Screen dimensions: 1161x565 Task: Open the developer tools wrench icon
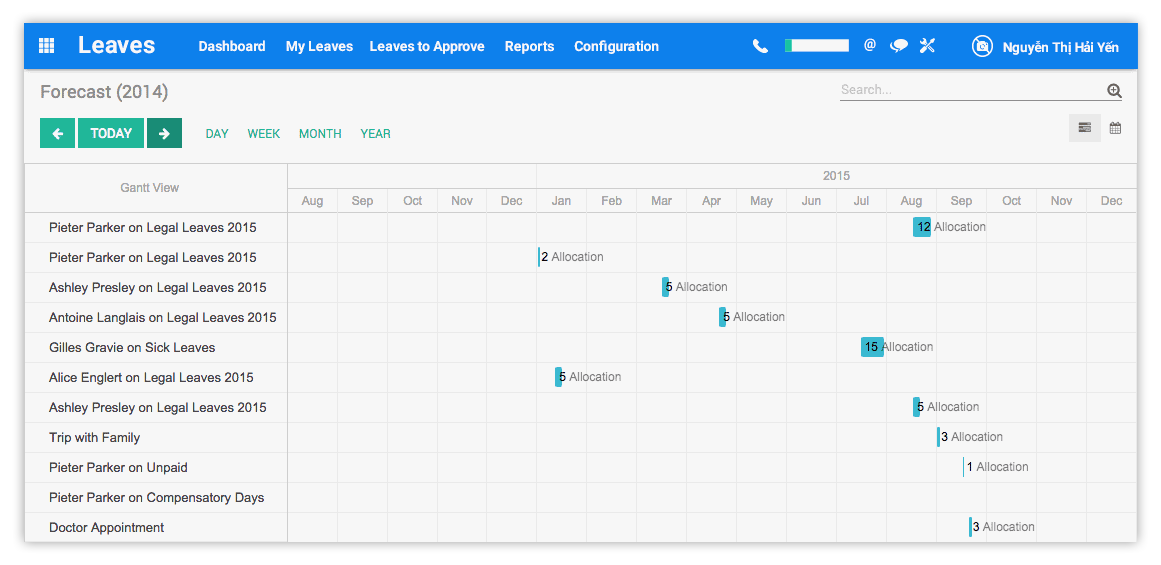(927, 46)
